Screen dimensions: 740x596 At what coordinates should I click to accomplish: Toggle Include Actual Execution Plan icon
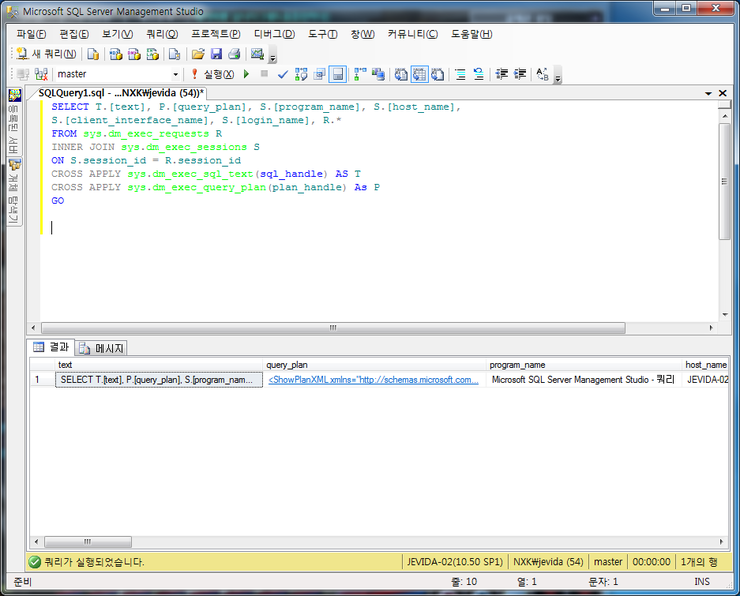tap(360, 74)
